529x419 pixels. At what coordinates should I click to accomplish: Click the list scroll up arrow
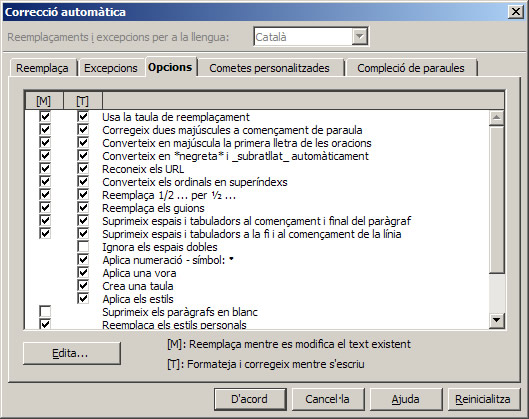(x=497, y=118)
